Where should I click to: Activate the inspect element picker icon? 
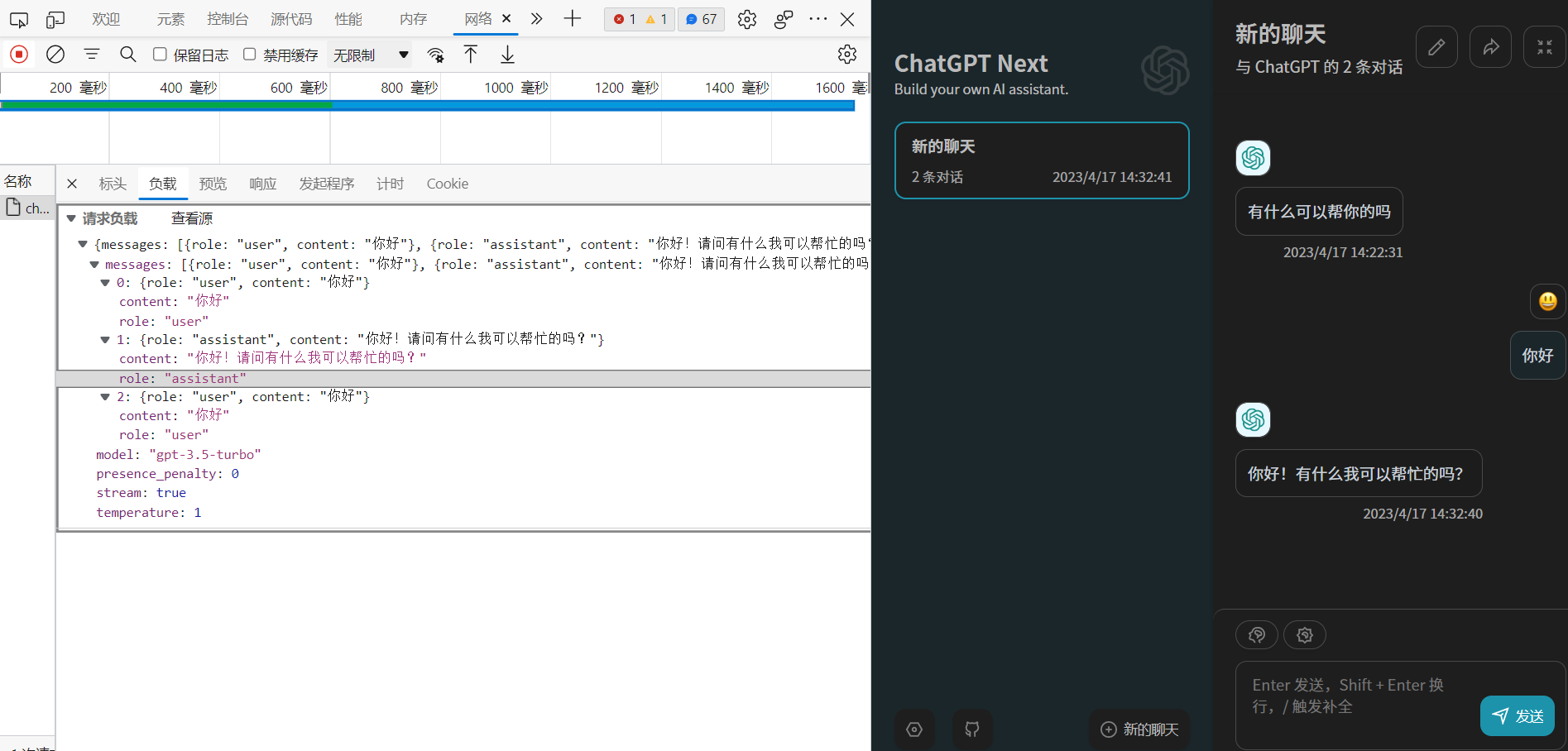[19, 19]
